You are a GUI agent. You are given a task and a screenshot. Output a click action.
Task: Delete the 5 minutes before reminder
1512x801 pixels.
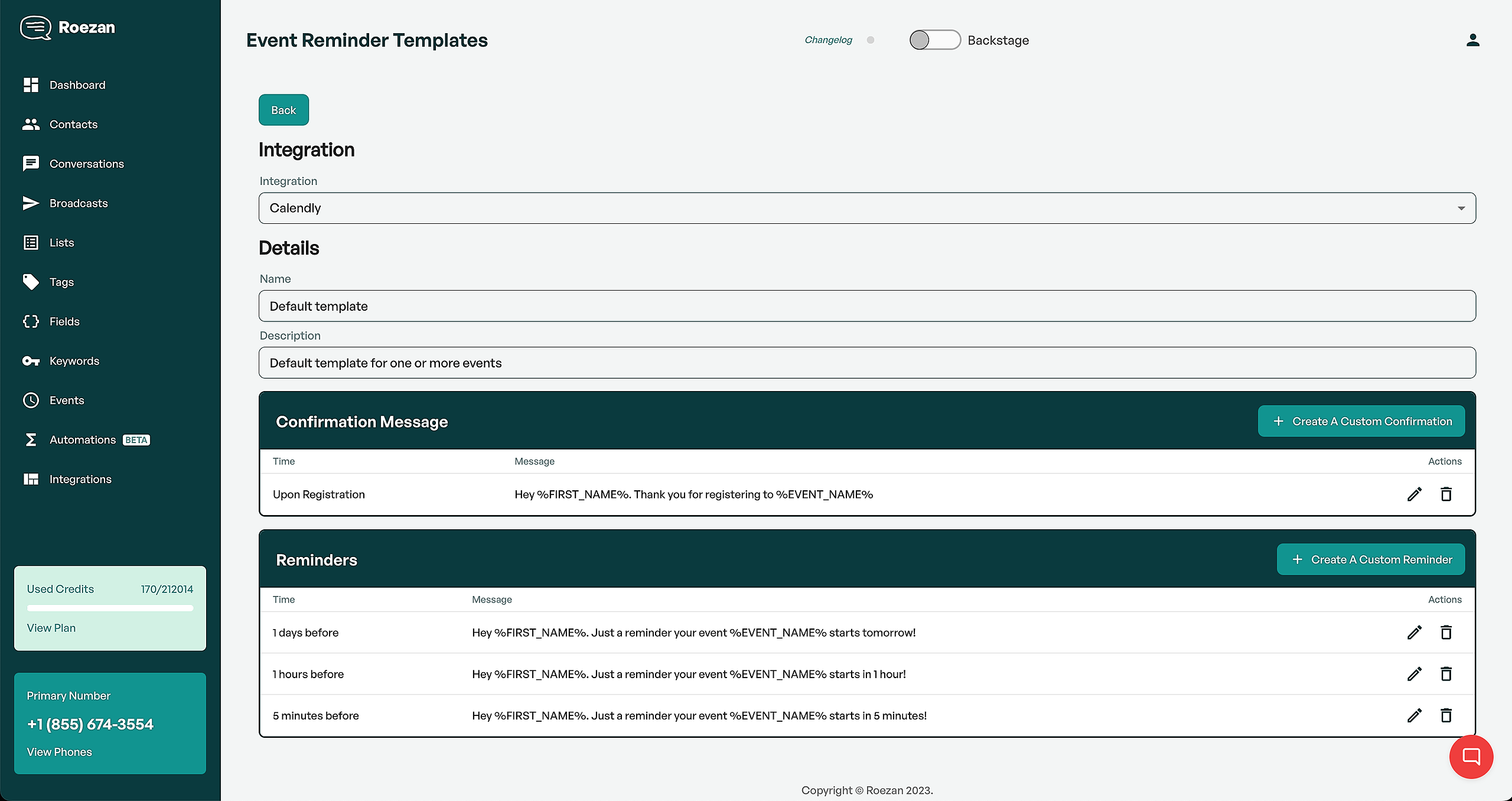(1446, 715)
